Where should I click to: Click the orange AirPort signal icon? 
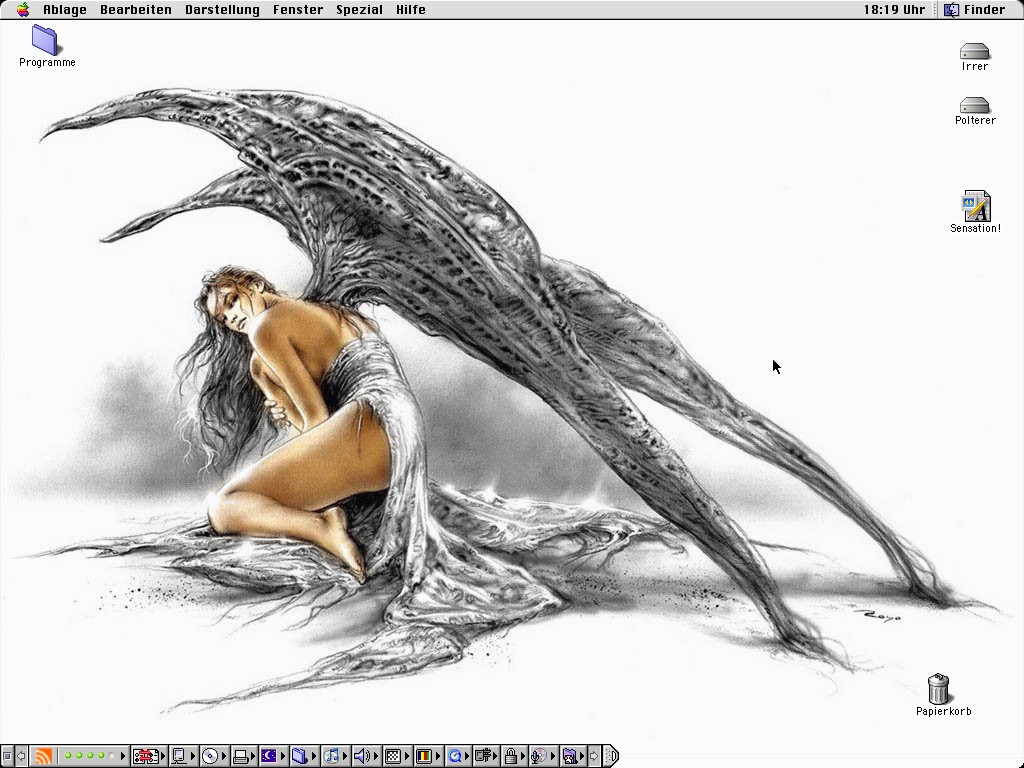[42, 756]
